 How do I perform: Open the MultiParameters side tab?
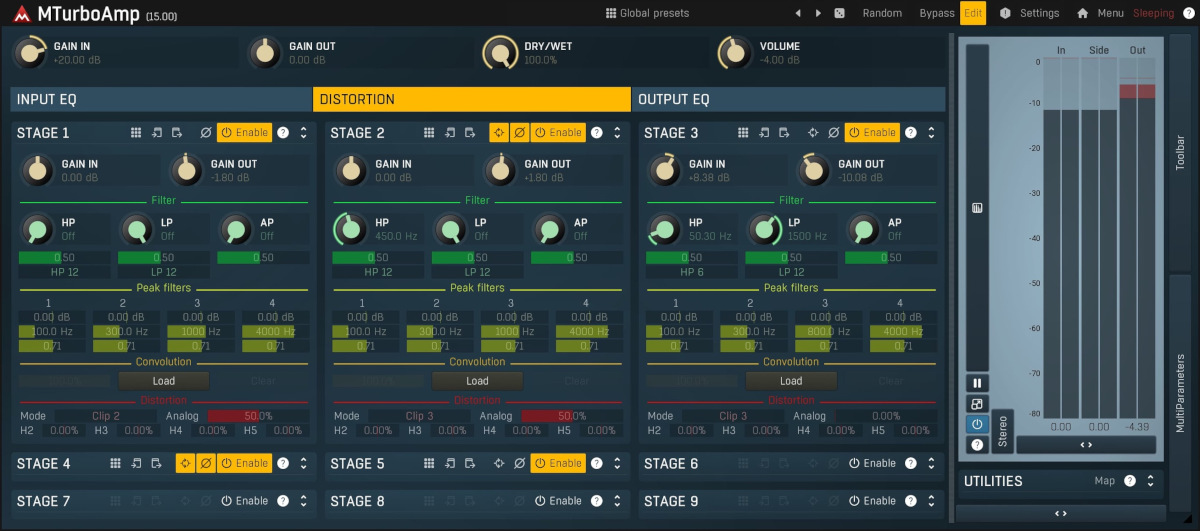[1181, 392]
